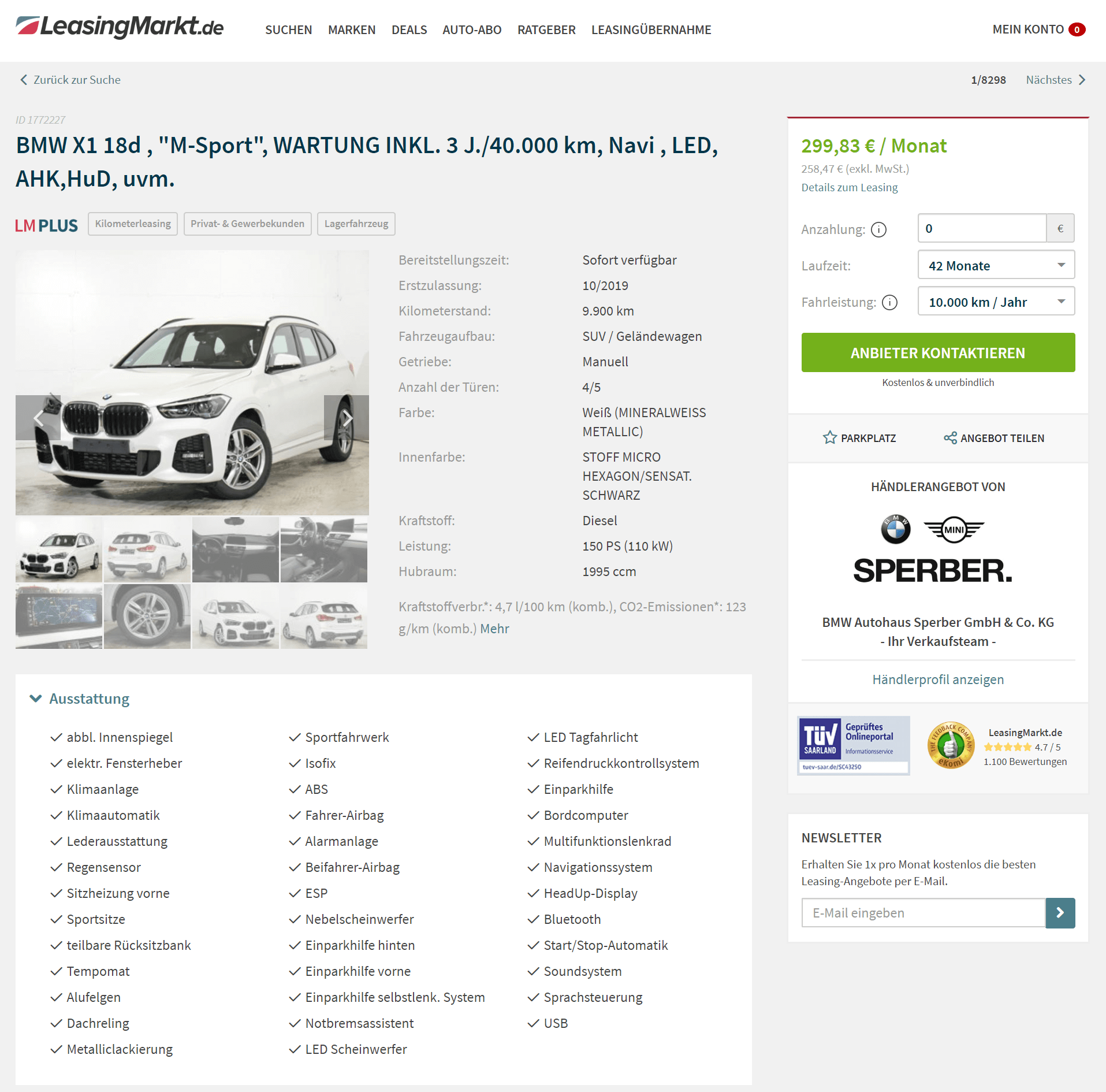Open the SUCHEN menu
The height and width of the screenshot is (1092, 1106).
(x=288, y=29)
